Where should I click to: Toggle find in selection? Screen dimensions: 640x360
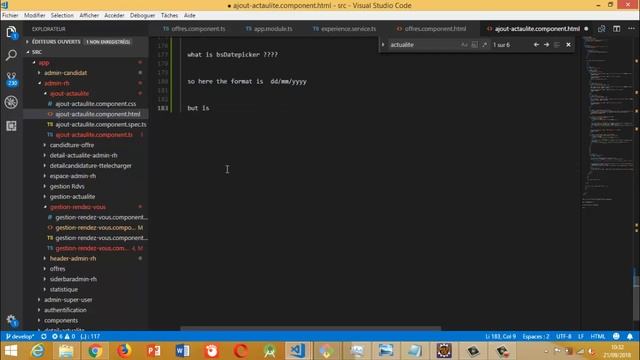click(557, 45)
